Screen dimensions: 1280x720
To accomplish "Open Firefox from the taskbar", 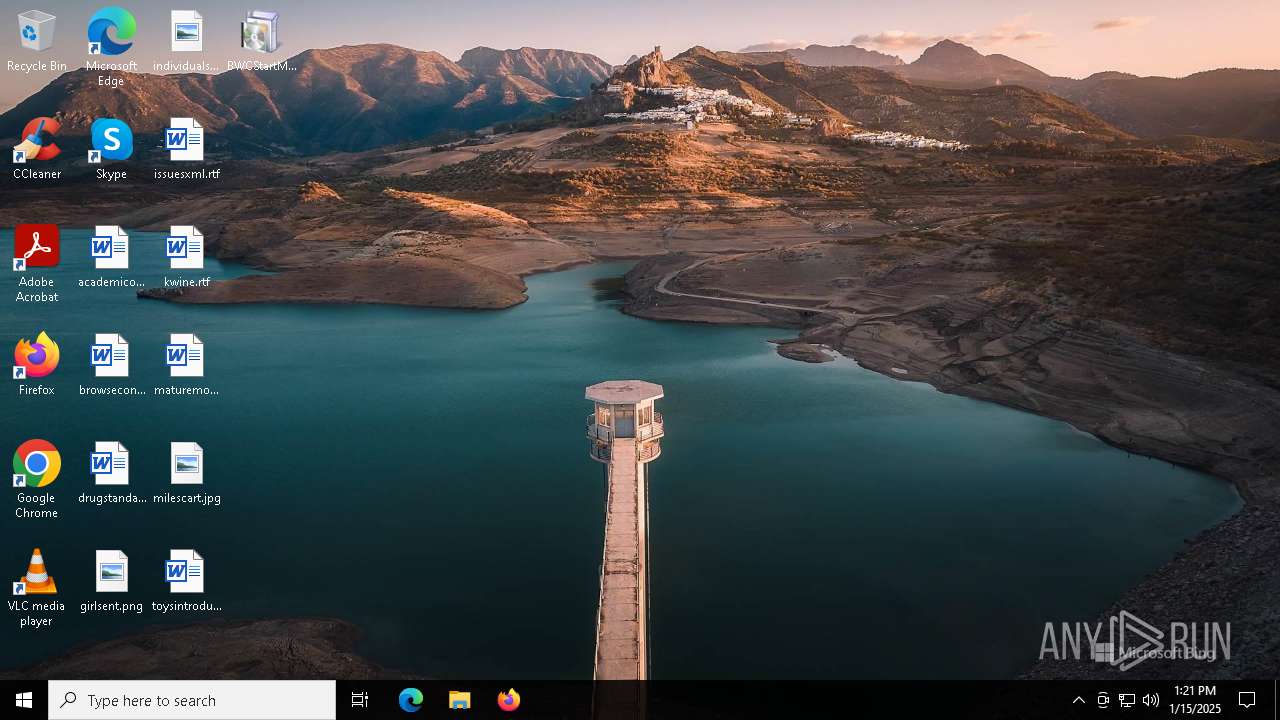I will click(x=509, y=700).
